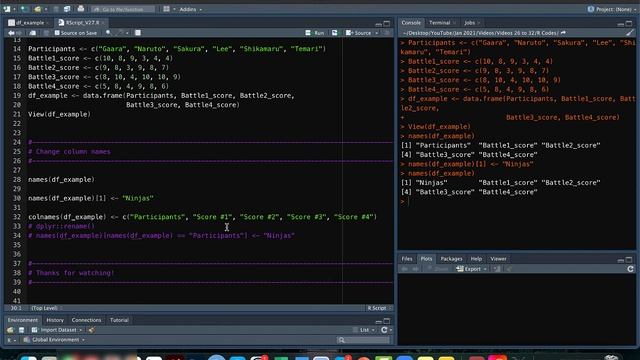Open the Help tab
This screenshot has width=640, height=360.
pos(476,259)
